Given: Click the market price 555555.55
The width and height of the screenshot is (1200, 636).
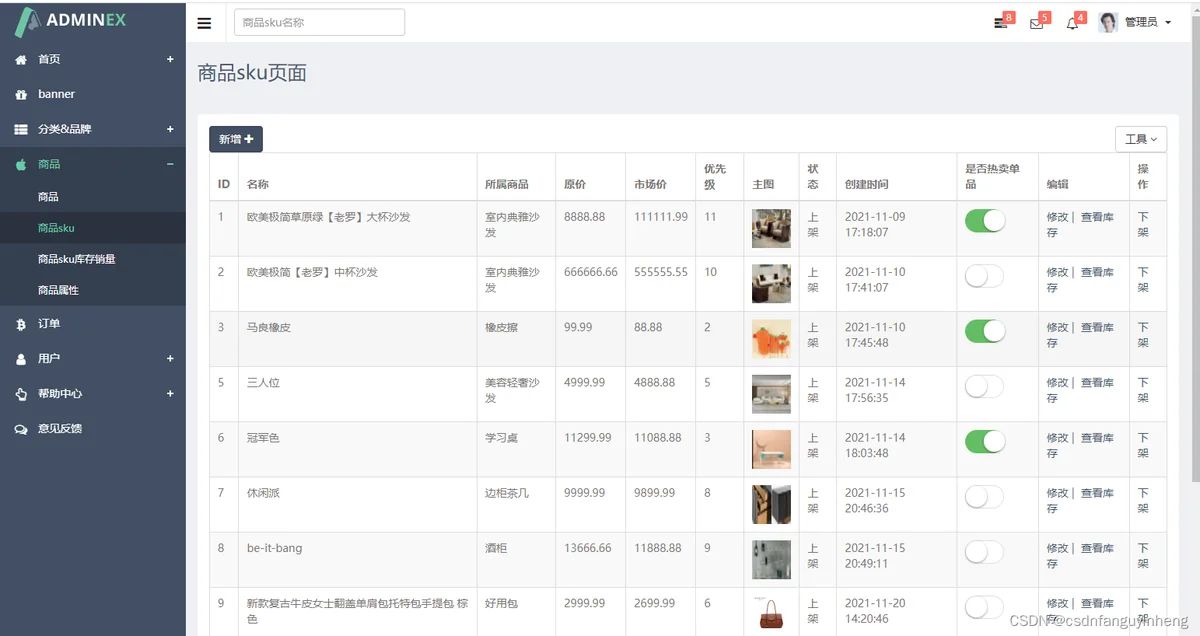Looking at the screenshot, I should (x=661, y=272).
